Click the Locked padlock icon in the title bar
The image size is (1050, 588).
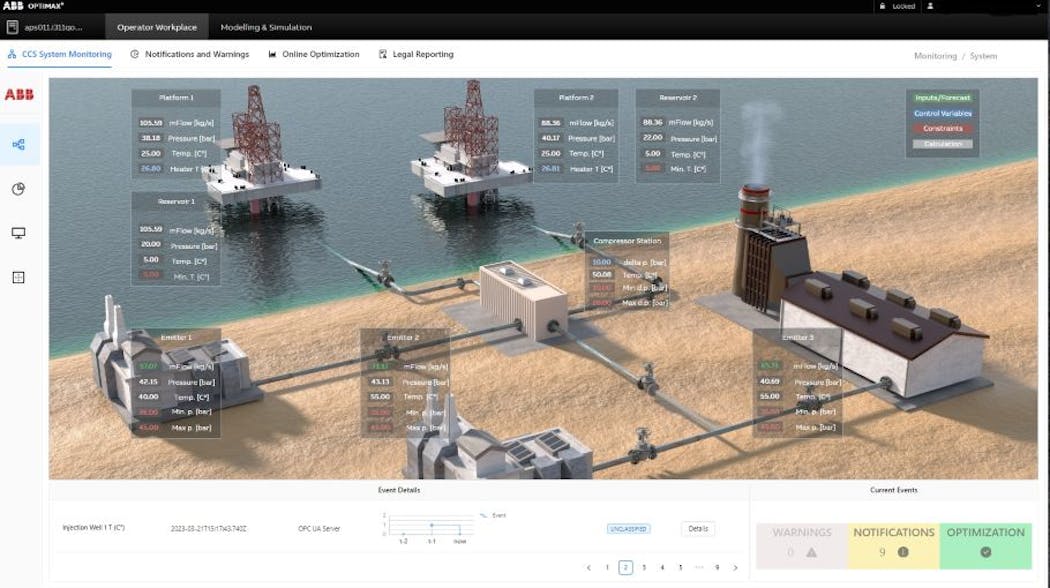tap(883, 6)
